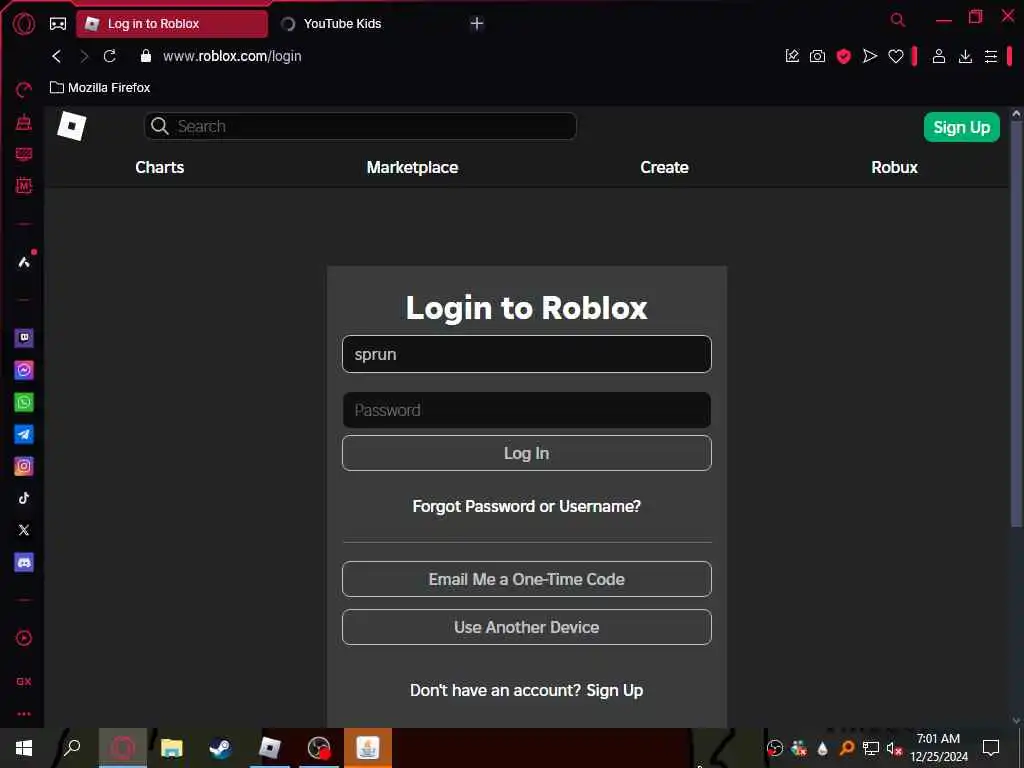Go back to the previous page
Viewport: 1024px width, 768px height.
pos(57,56)
